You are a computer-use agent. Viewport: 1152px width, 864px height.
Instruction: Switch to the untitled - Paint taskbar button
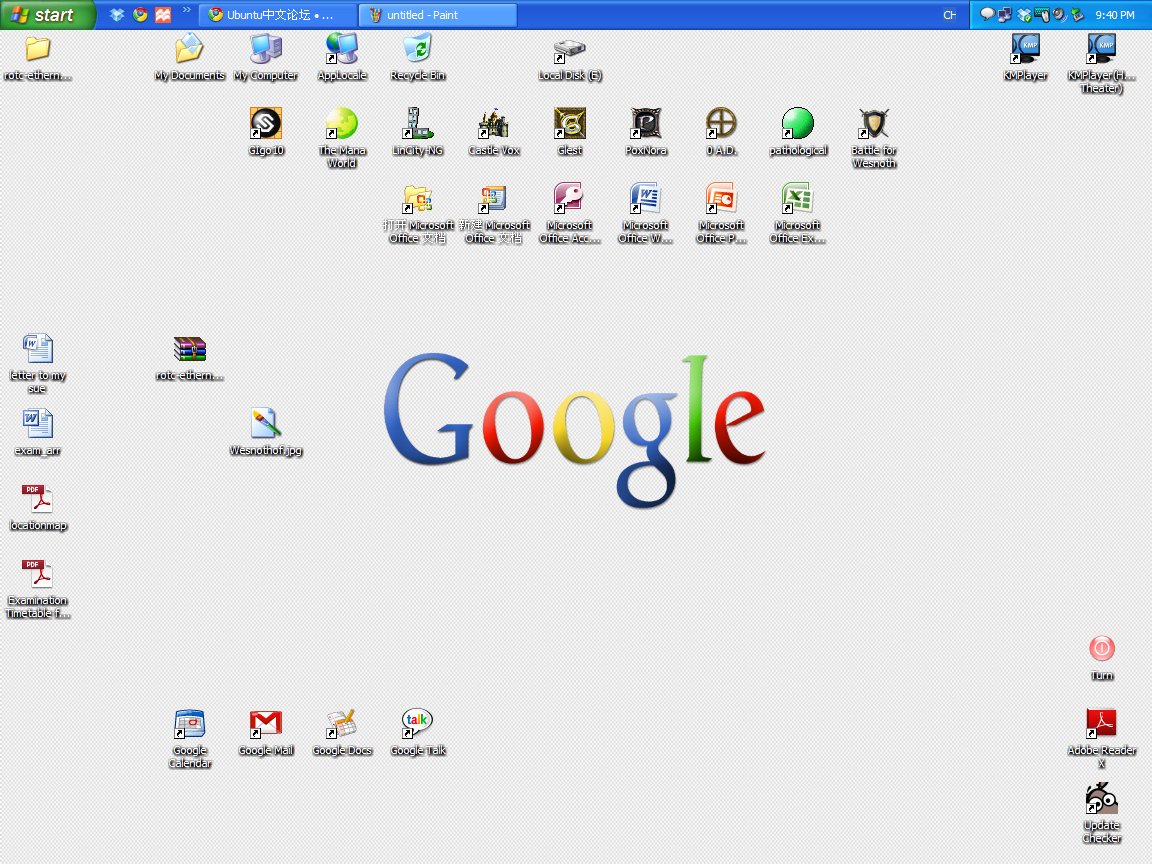(438, 15)
